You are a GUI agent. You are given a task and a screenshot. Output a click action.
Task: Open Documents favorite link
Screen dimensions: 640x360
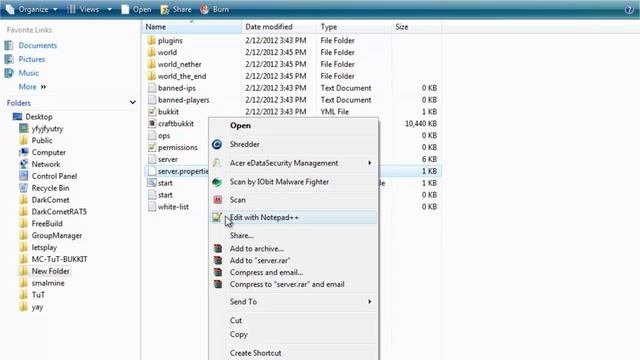38,45
